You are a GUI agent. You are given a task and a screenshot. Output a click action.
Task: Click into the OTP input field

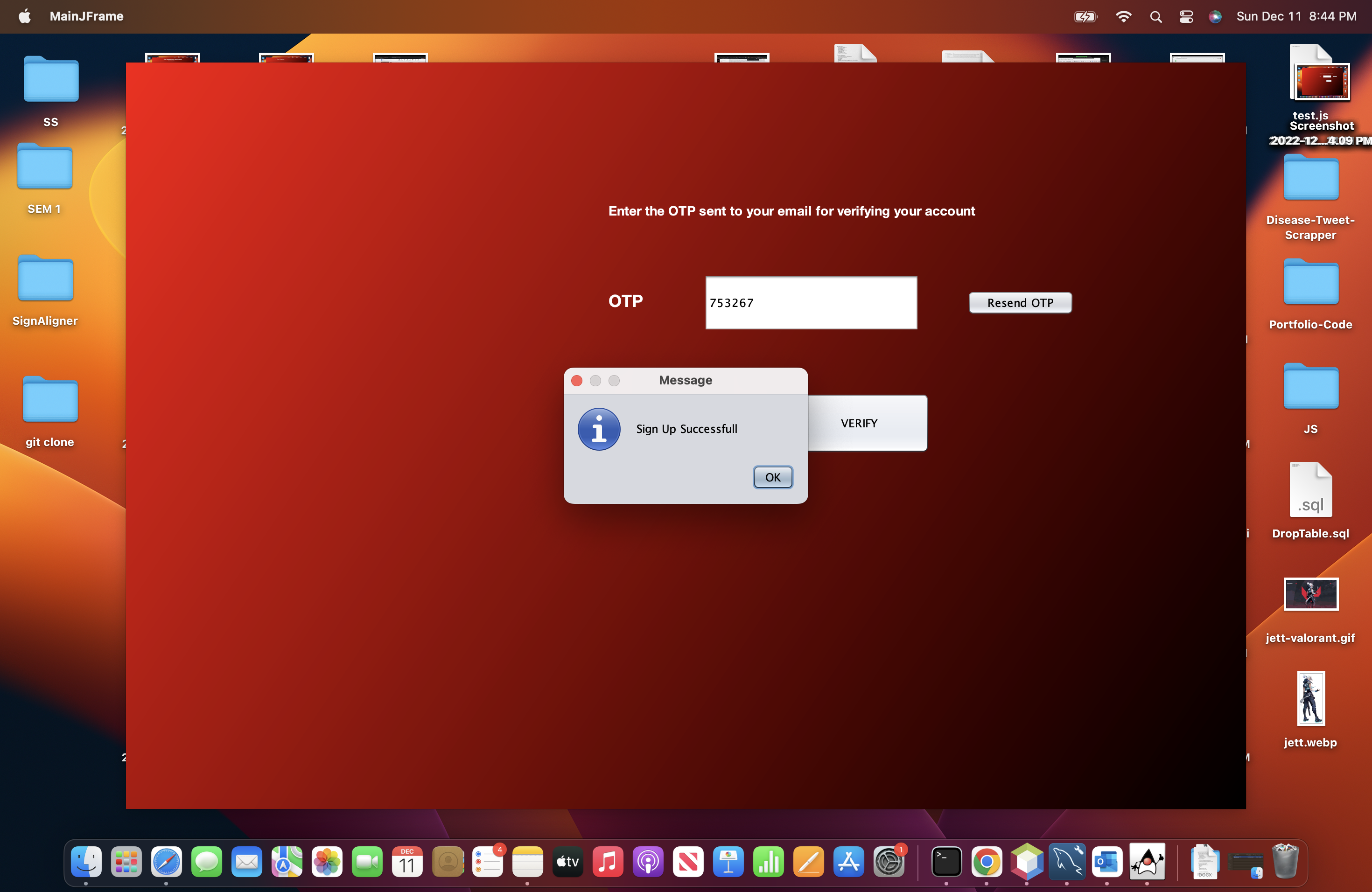tap(811, 302)
